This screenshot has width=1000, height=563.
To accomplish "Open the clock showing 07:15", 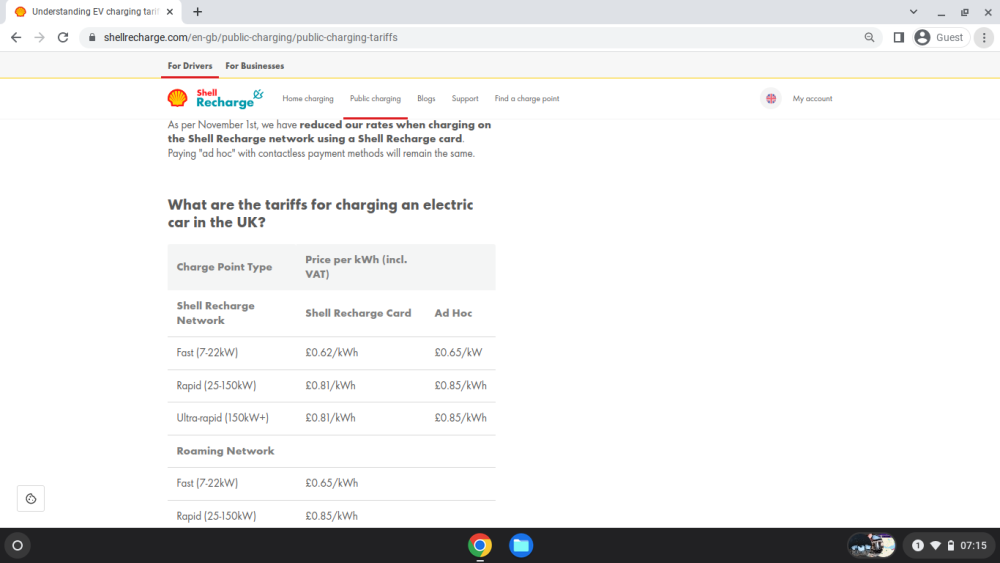I will (x=973, y=545).
